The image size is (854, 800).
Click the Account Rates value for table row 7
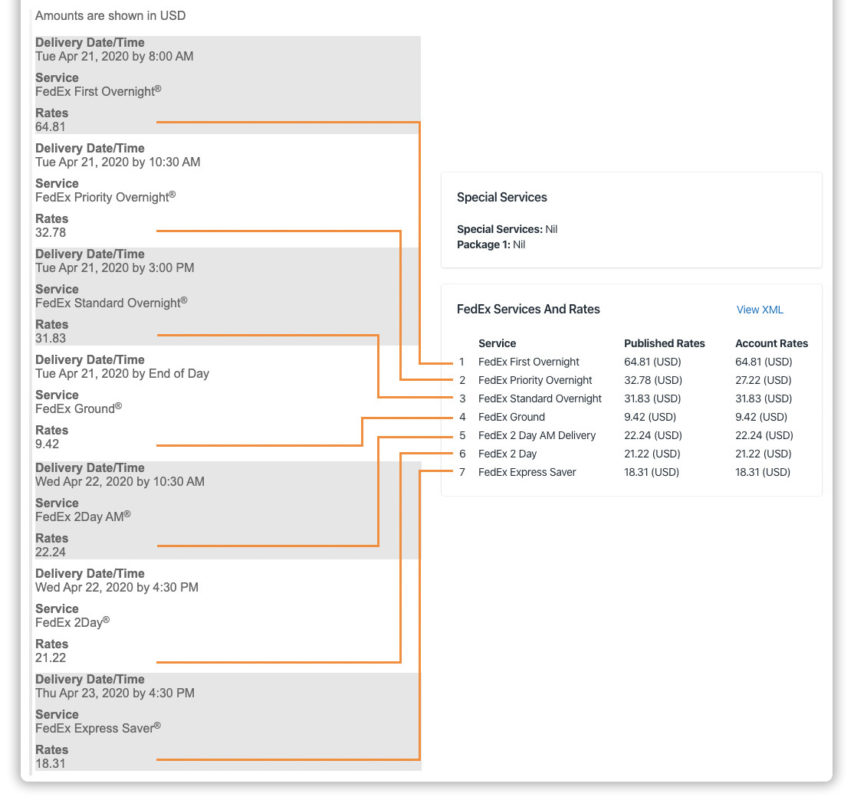pos(762,472)
